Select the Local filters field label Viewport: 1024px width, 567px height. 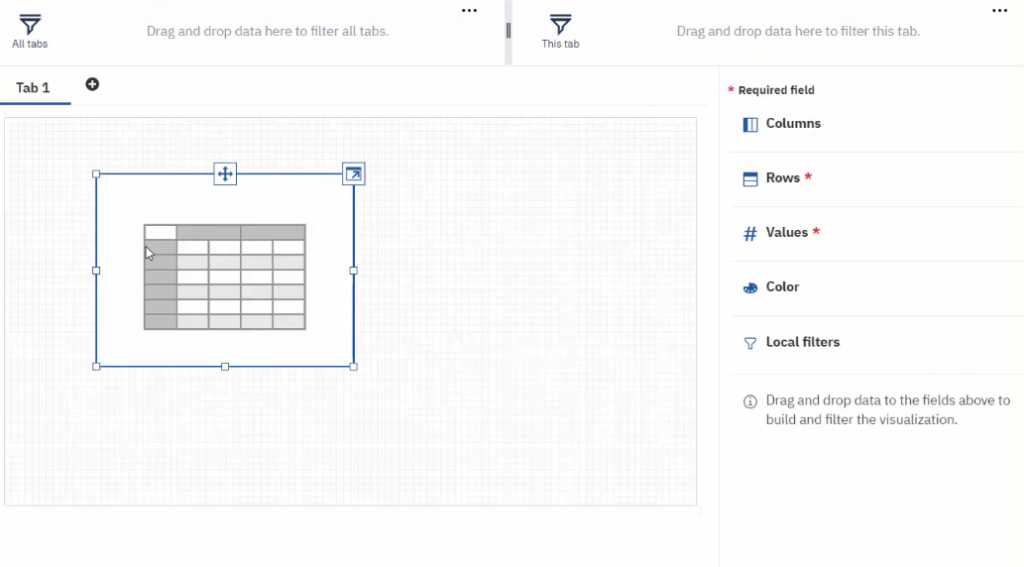(x=803, y=342)
